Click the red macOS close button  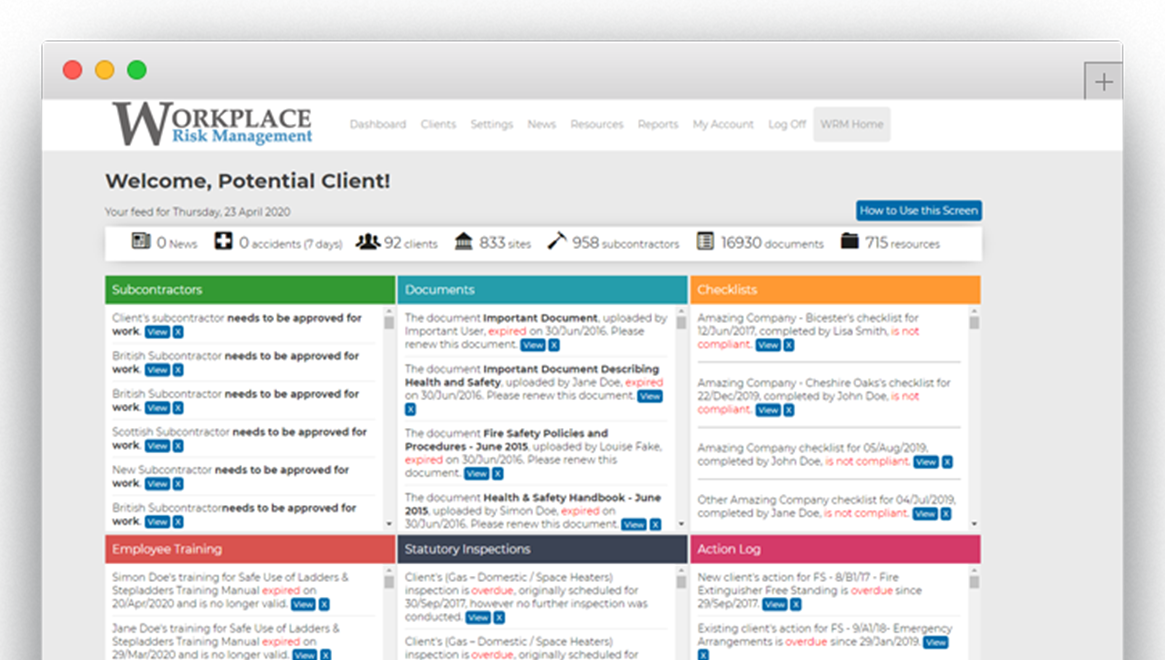tap(72, 70)
